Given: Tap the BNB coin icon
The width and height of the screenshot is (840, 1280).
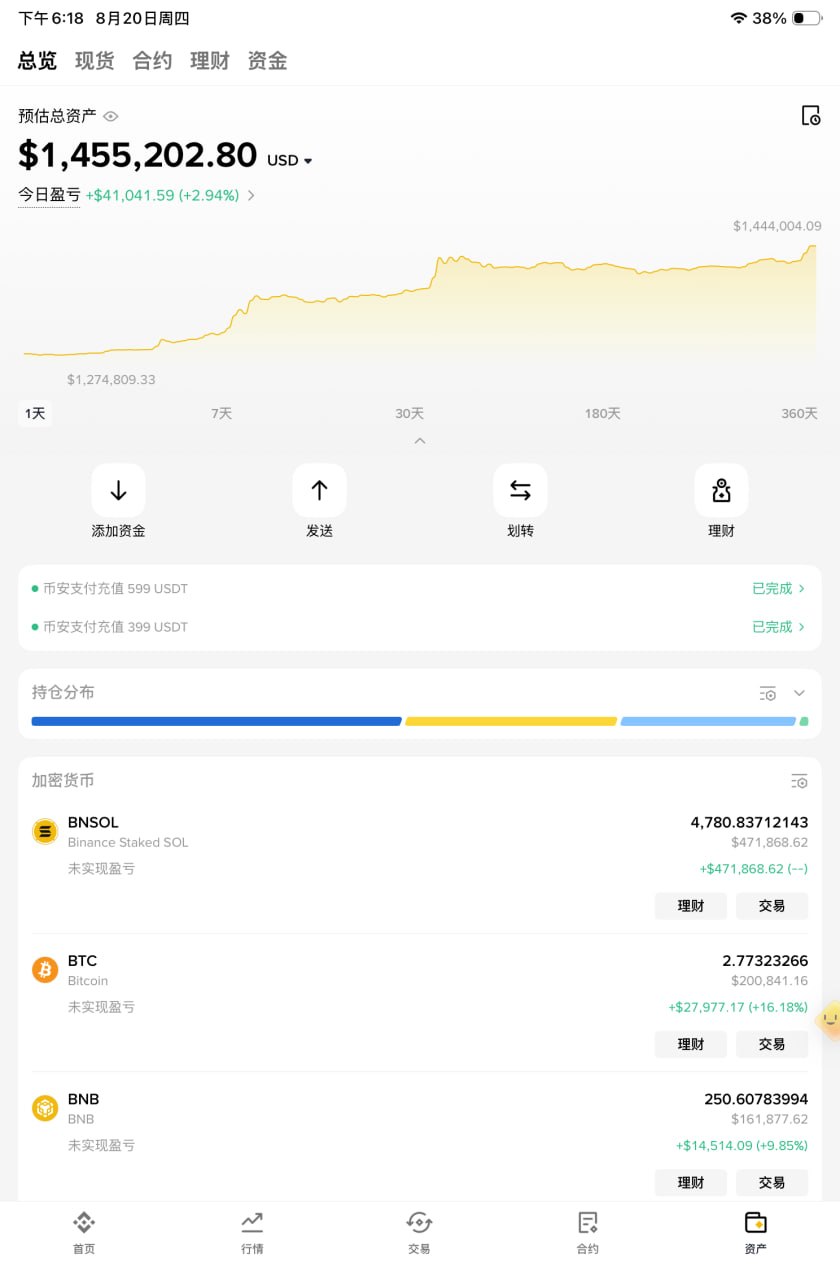Looking at the screenshot, I should tap(45, 1108).
